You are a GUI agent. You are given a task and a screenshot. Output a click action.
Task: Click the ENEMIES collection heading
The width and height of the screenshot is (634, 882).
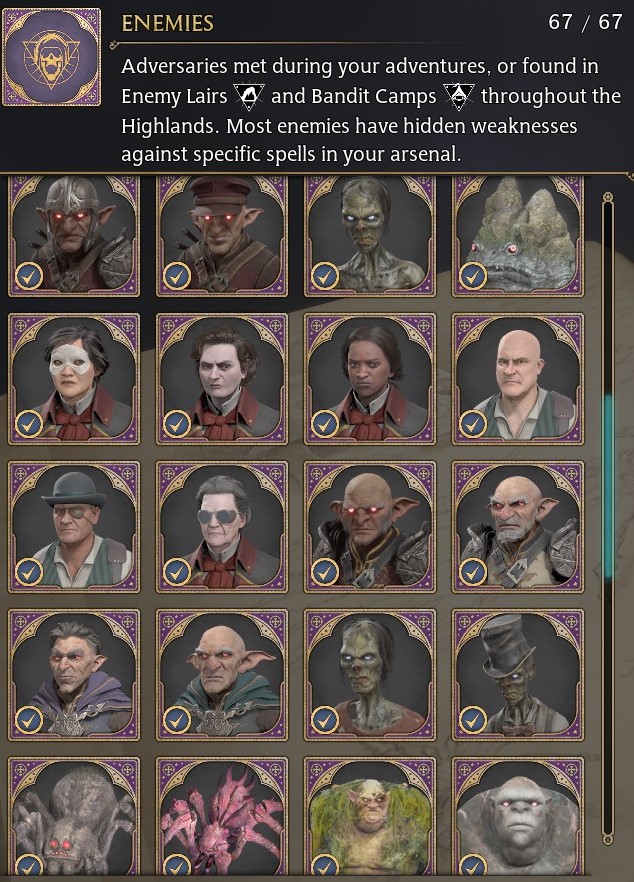point(168,23)
